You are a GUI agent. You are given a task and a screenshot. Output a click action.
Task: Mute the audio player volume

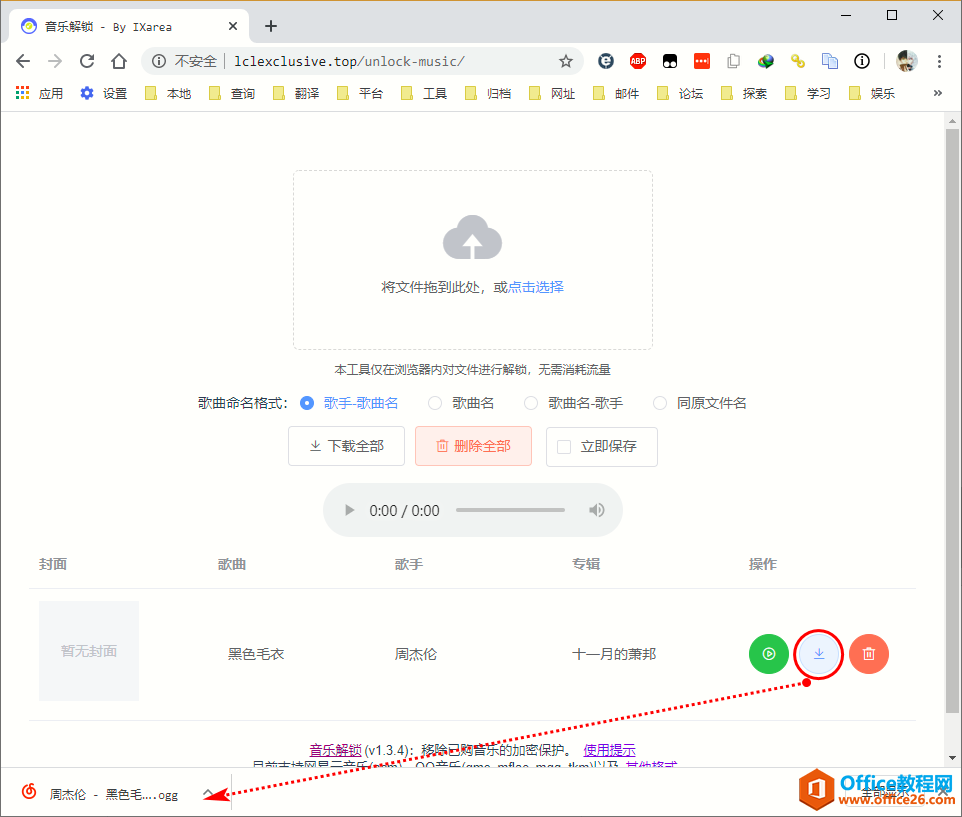597,510
